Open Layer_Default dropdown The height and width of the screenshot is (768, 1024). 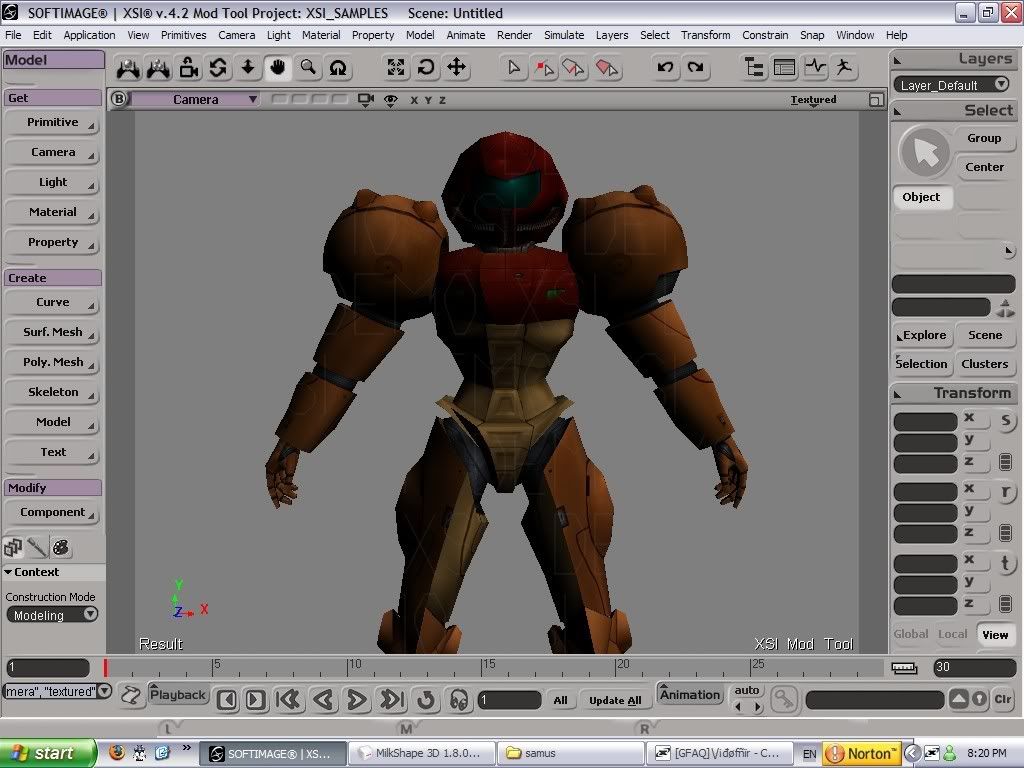pos(954,85)
